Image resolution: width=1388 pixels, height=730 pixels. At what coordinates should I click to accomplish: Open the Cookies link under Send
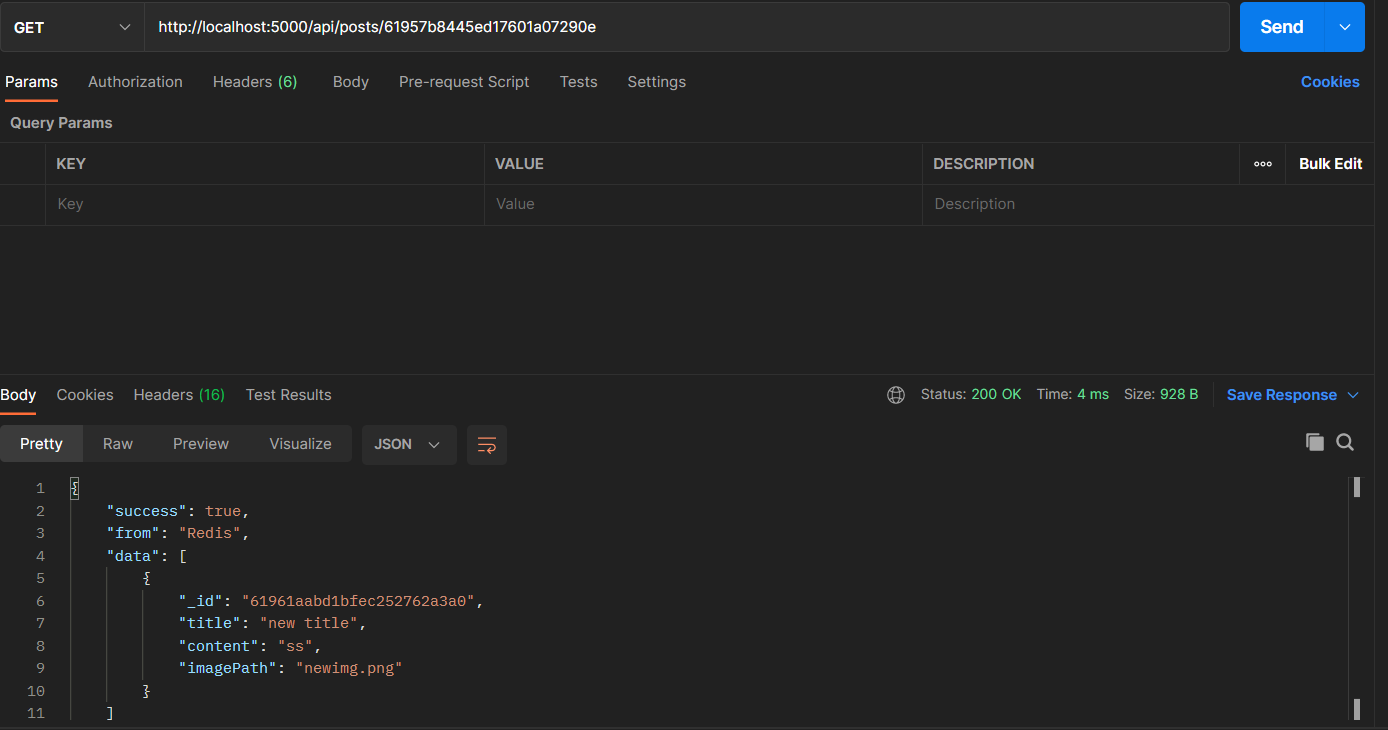[1330, 82]
